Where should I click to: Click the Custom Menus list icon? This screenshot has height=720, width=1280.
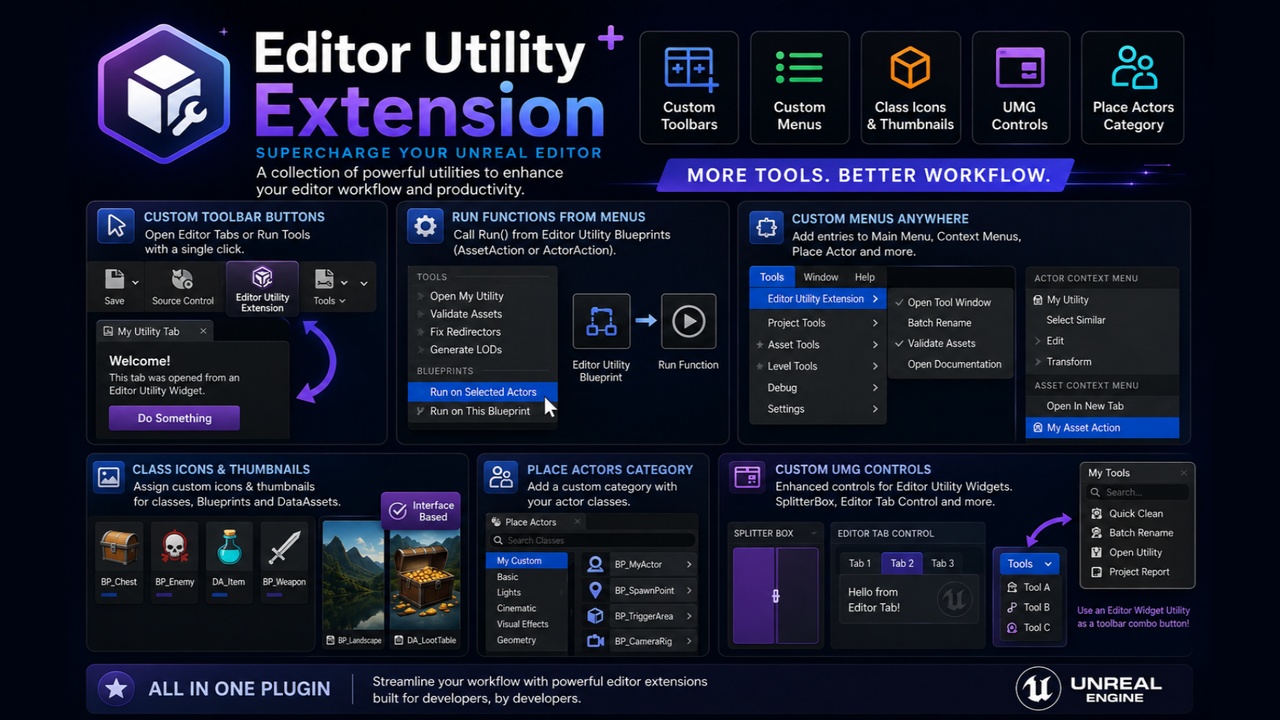pos(799,69)
